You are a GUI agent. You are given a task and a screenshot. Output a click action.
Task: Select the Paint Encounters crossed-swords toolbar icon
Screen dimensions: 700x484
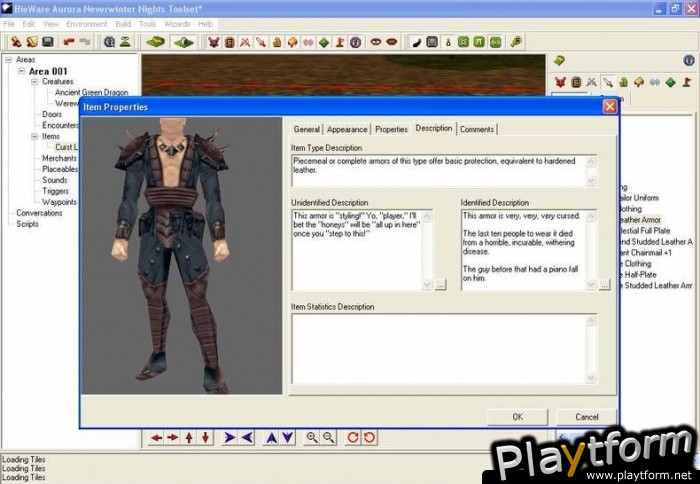pos(245,42)
